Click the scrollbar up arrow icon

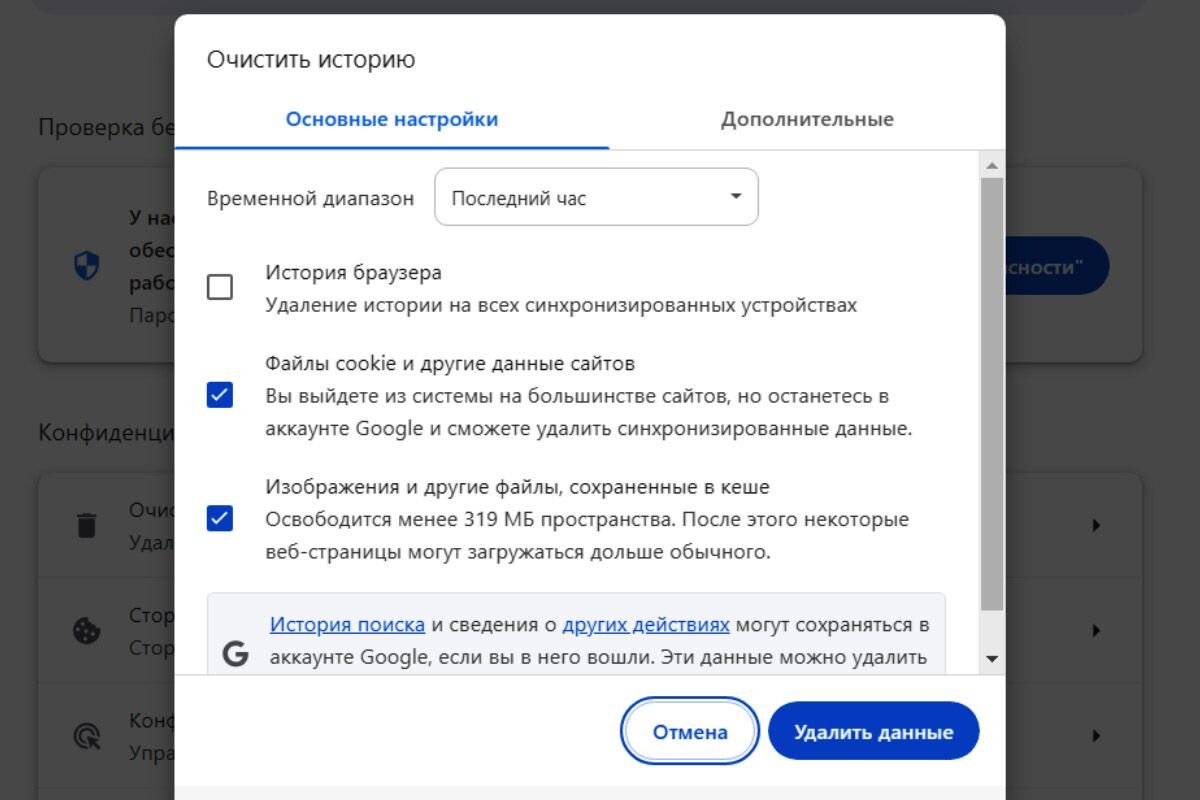tap(991, 167)
